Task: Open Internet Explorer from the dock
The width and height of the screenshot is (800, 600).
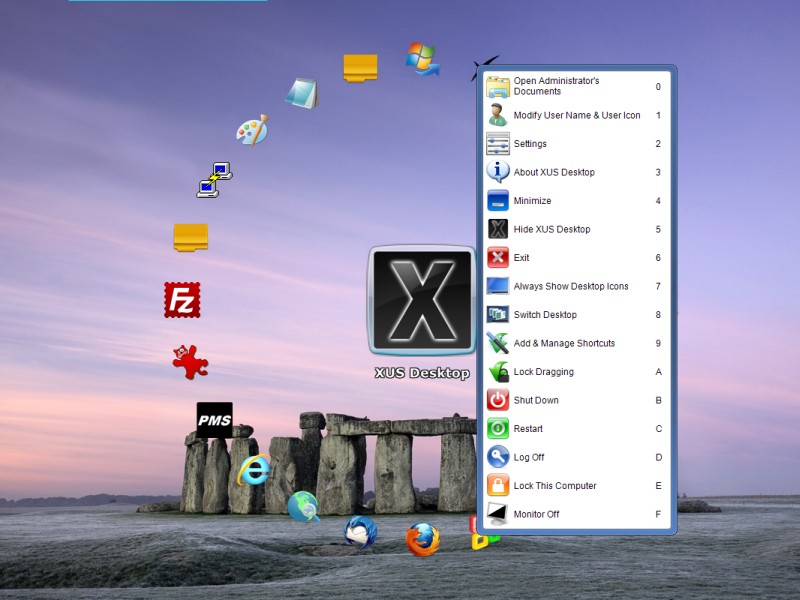Action: [254, 469]
